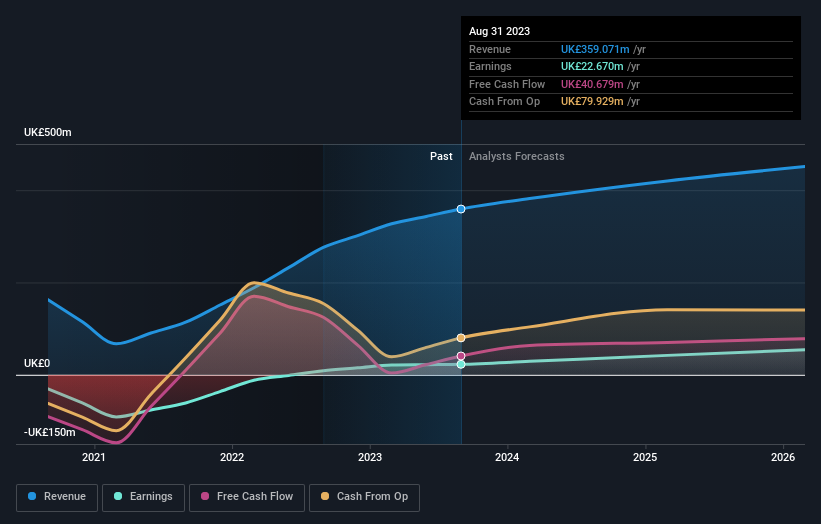The height and width of the screenshot is (524, 821).
Task: Click the Past section label
Action: (x=441, y=156)
